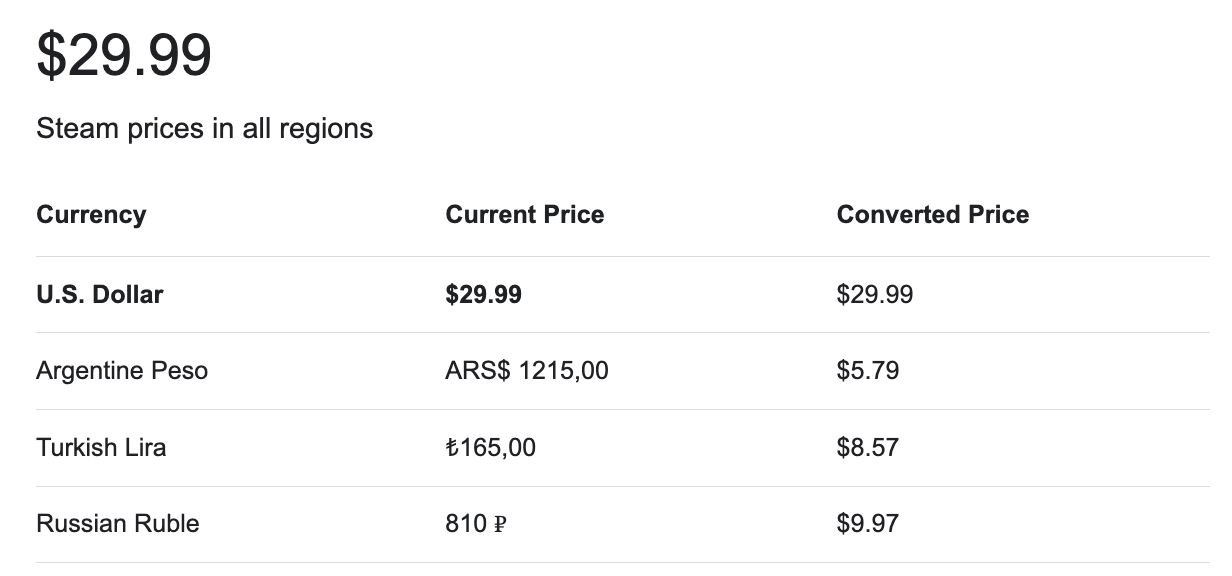Click the bold $29.99 current price
This screenshot has height=576, width=1232.
[x=484, y=295]
